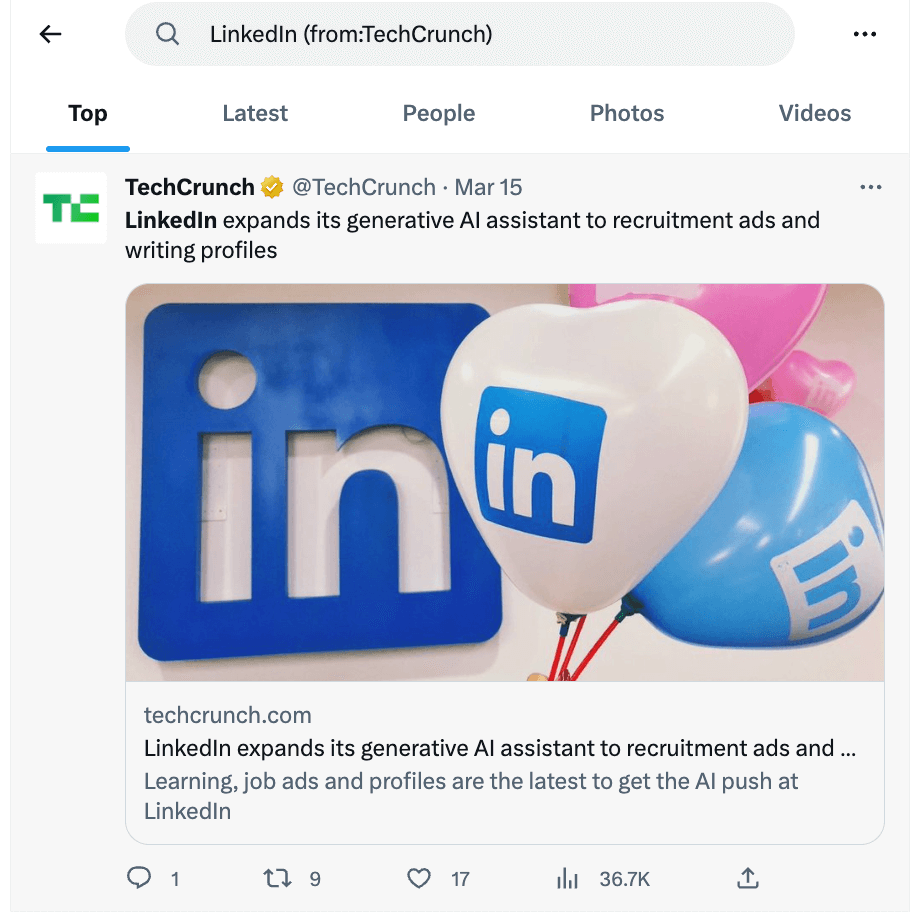Reply to TechCrunch's LinkedIn tweet
Image resolution: width=914 pixels, height=912 pixels.
pyautogui.click(x=139, y=877)
